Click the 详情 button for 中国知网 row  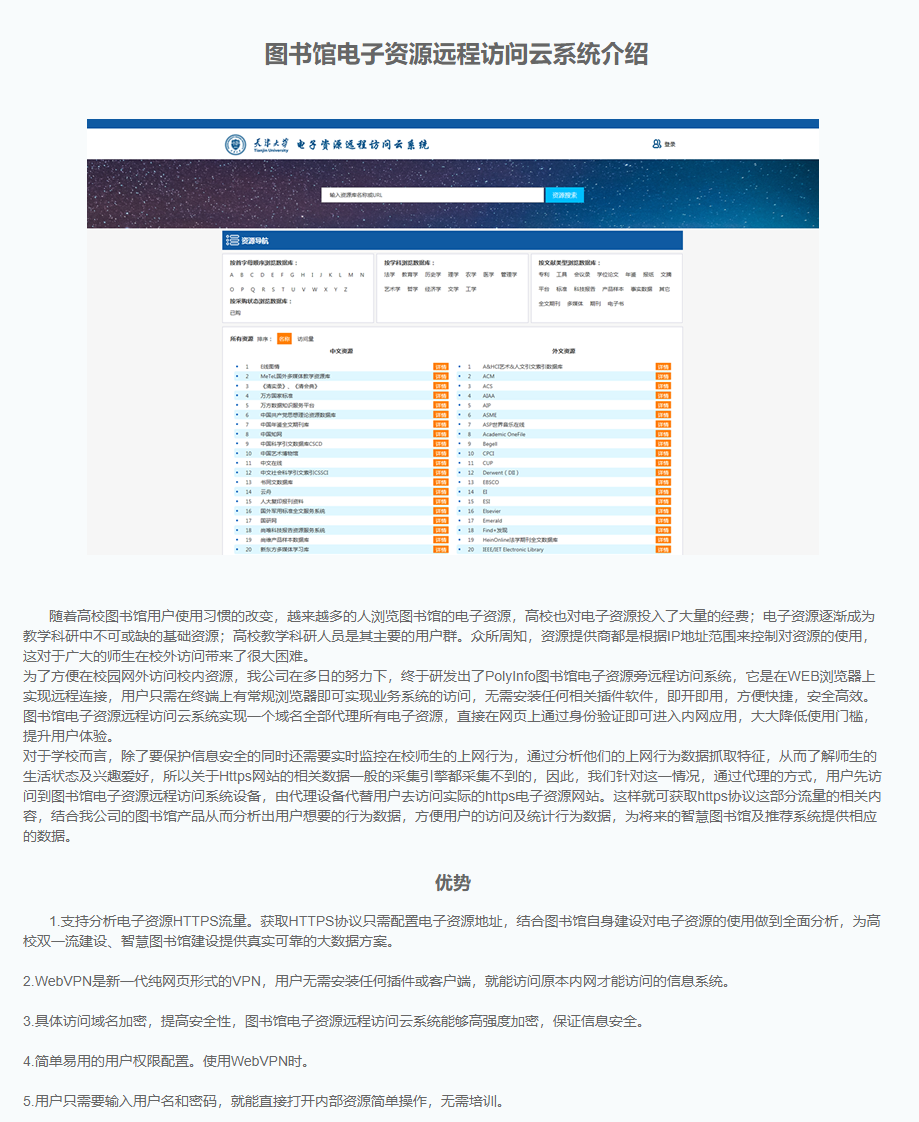[x=441, y=434]
